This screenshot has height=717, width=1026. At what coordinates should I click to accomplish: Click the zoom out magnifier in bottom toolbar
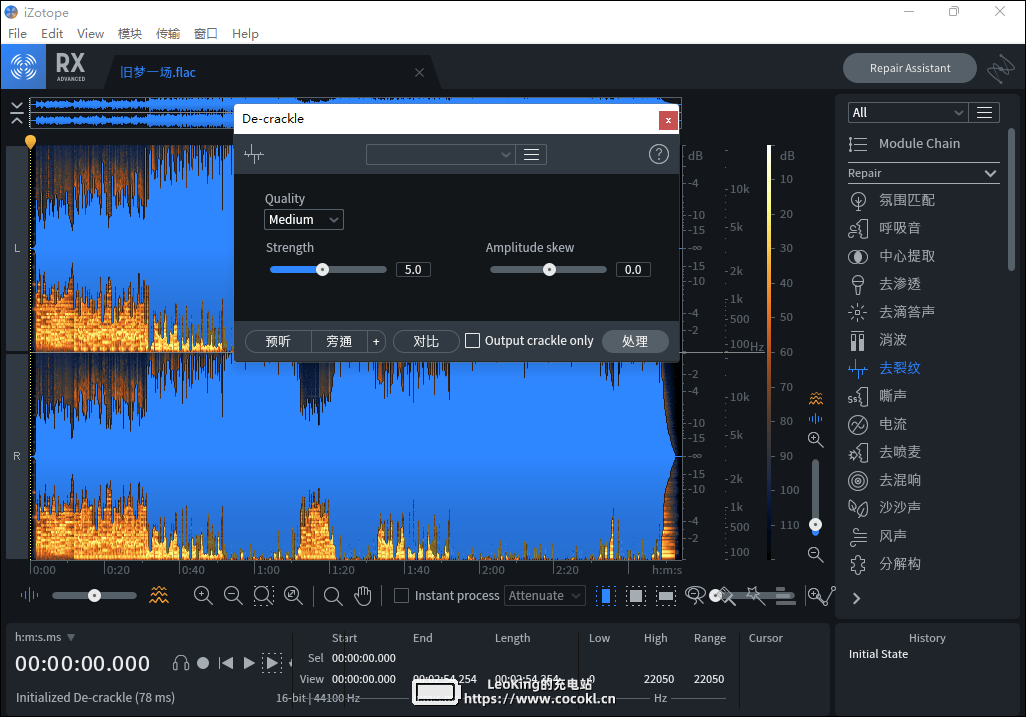click(x=233, y=595)
